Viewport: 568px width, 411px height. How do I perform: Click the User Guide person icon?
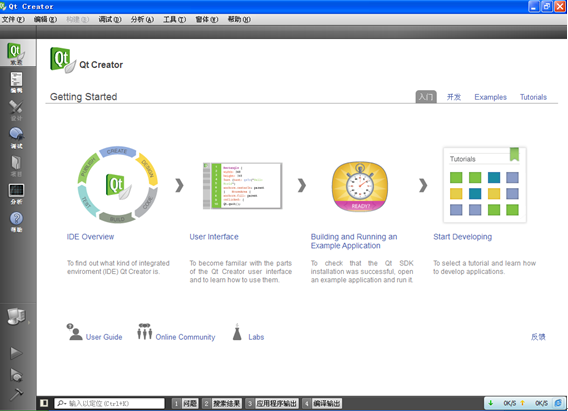click(x=75, y=332)
